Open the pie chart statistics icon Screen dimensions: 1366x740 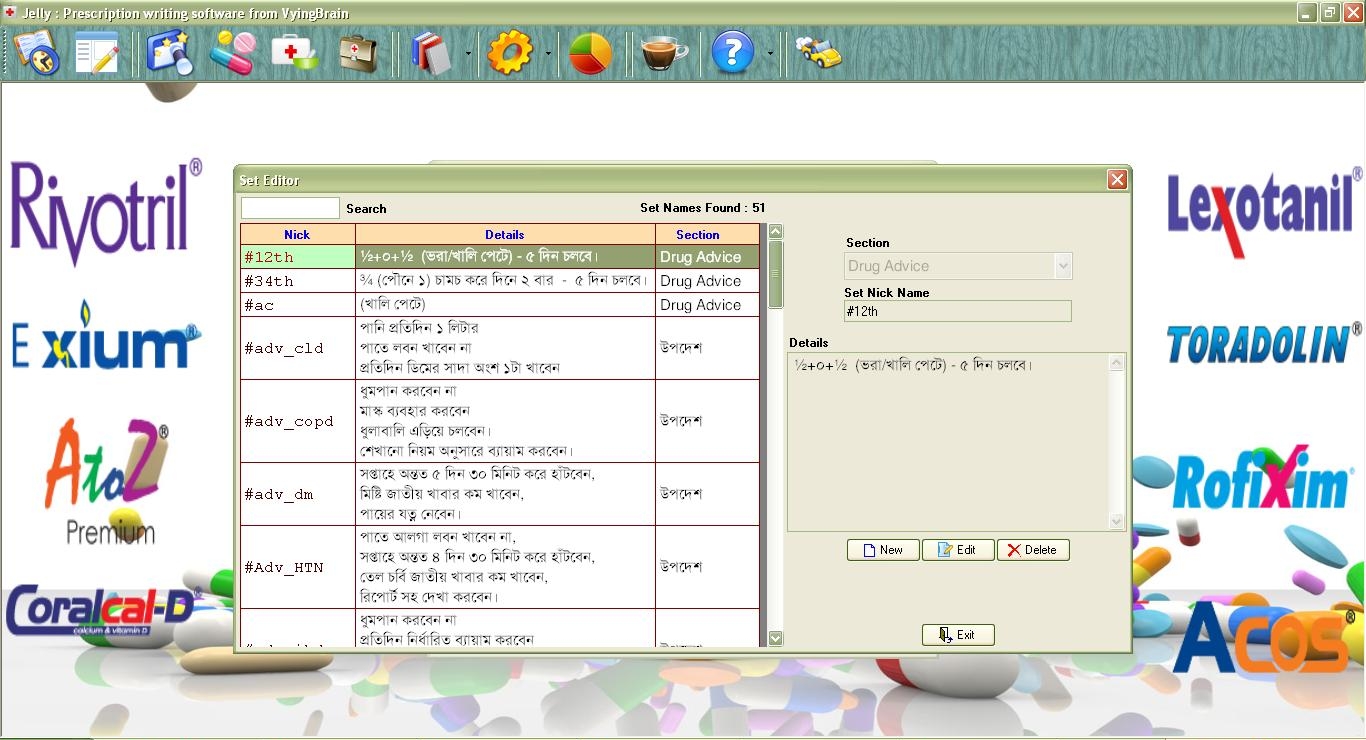(x=590, y=53)
